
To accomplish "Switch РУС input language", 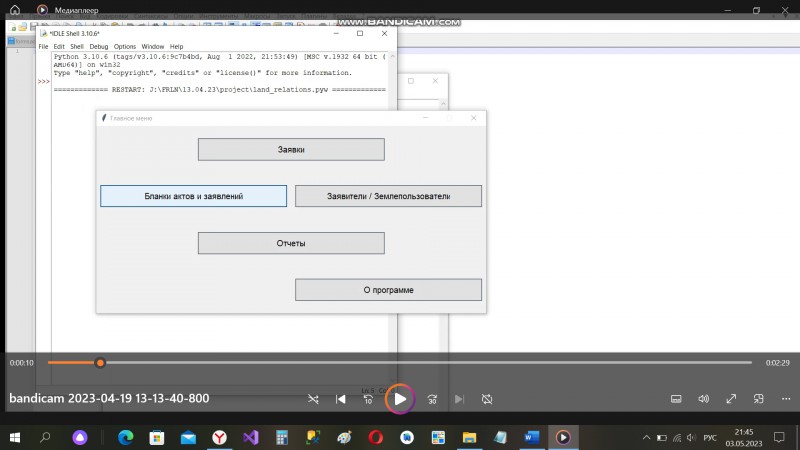I will click(710, 438).
